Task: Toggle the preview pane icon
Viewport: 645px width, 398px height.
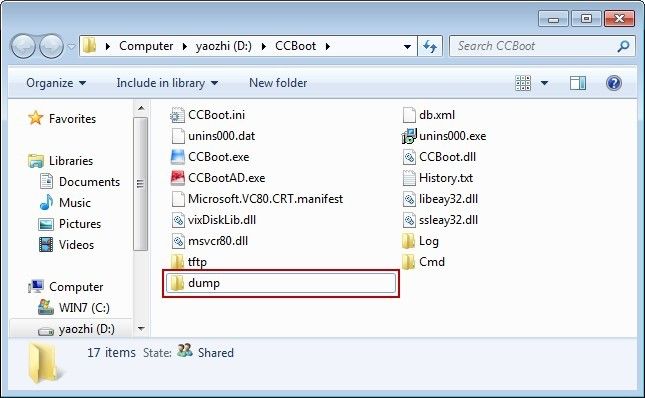Action: [x=578, y=83]
